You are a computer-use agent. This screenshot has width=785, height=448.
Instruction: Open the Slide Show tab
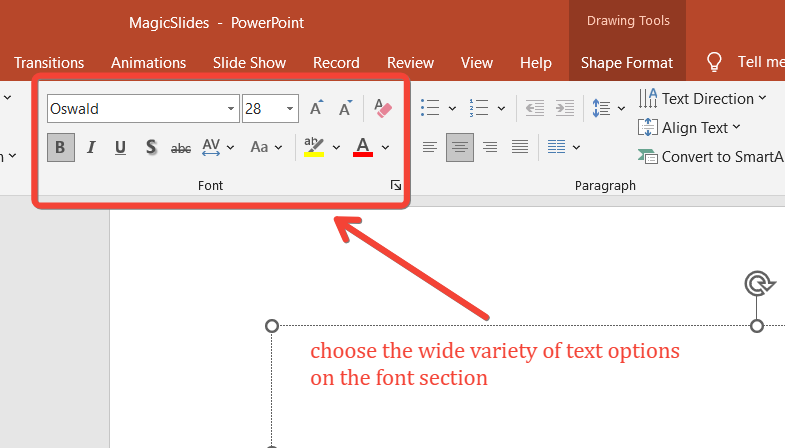(x=249, y=63)
